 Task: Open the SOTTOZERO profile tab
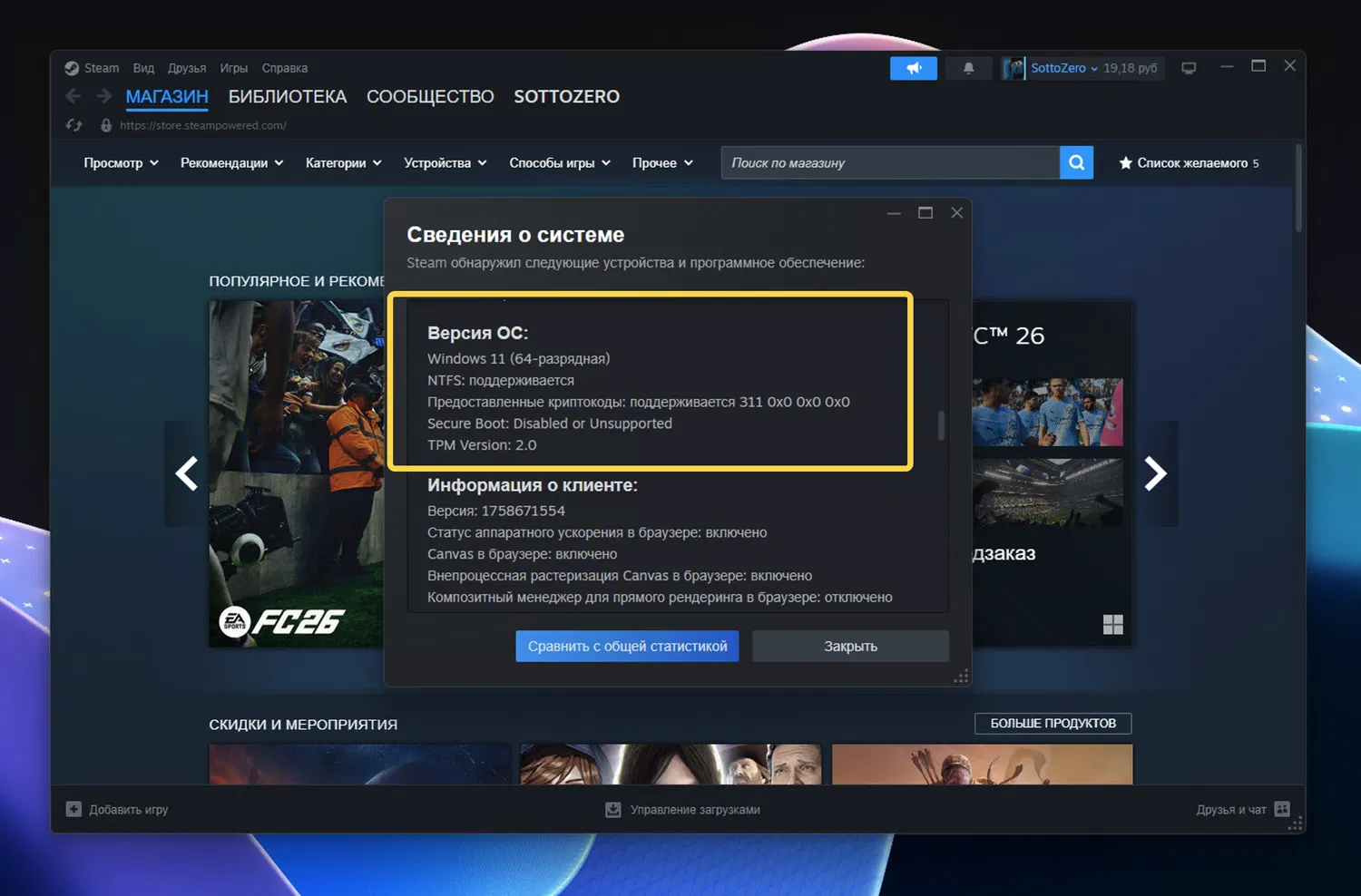point(567,97)
